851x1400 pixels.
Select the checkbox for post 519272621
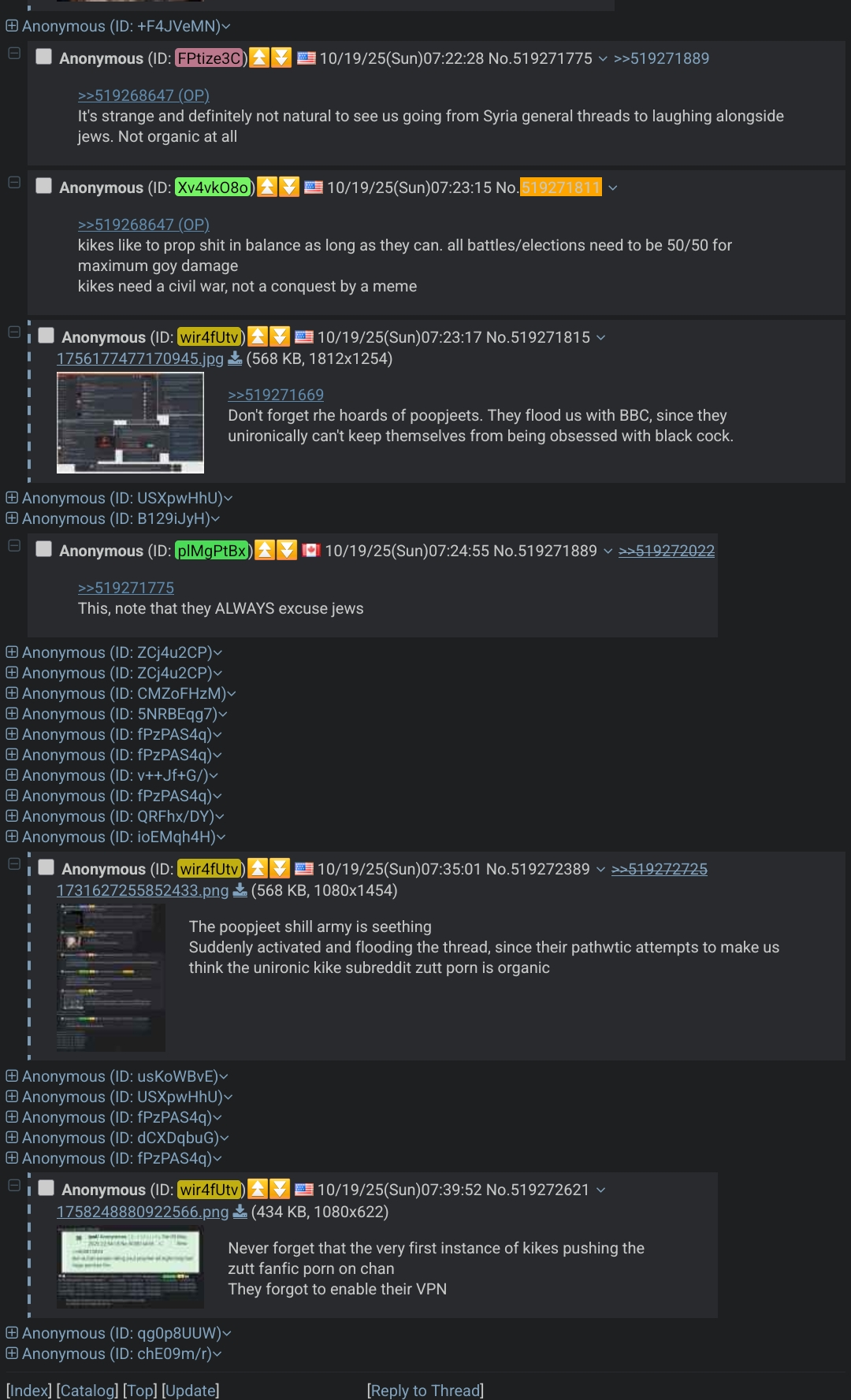pos(46,1188)
